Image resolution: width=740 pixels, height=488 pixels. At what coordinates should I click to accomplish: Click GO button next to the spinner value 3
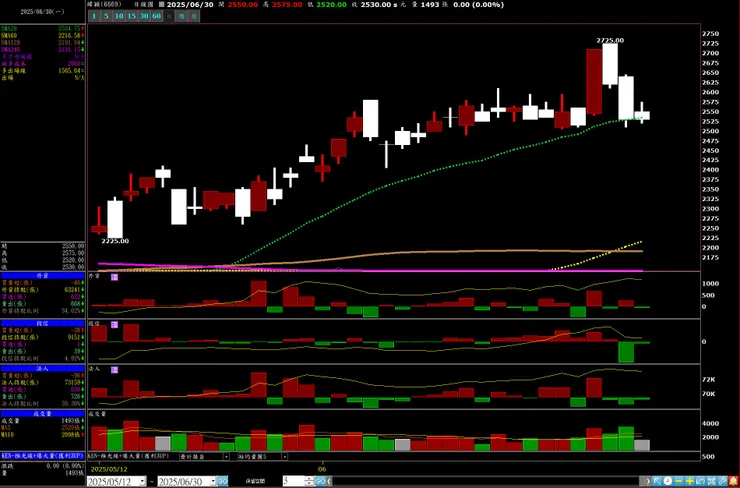[x=320, y=481]
